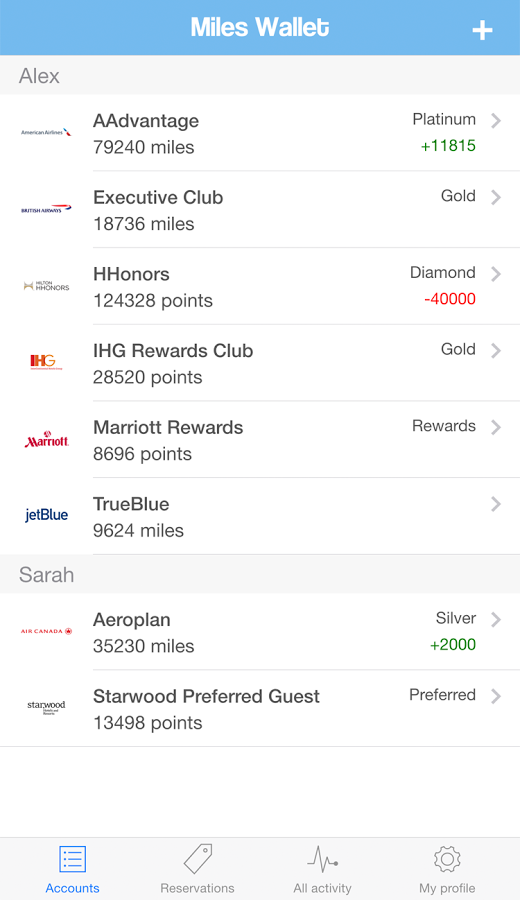Viewport: 520px width, 900px height.
Task: Expand HHonors details with its chevron
Action: coord(496,274)
